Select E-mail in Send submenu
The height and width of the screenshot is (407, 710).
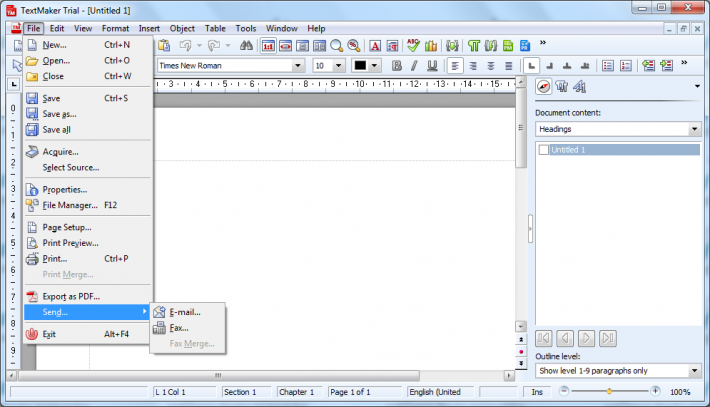[x=187, y=312]
